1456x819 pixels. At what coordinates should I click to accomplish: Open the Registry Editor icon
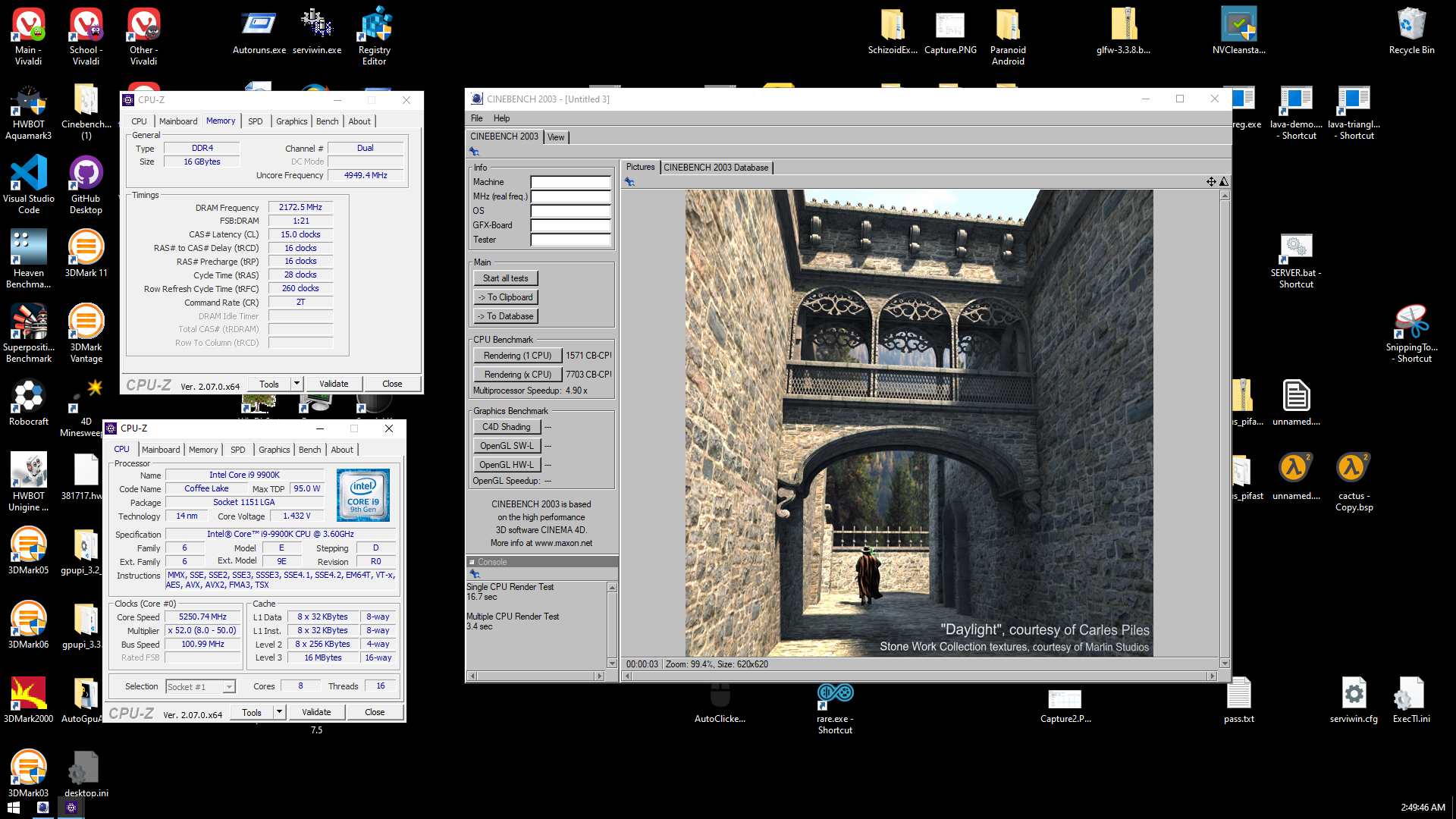pyautogui.click(x=375, y=36)
